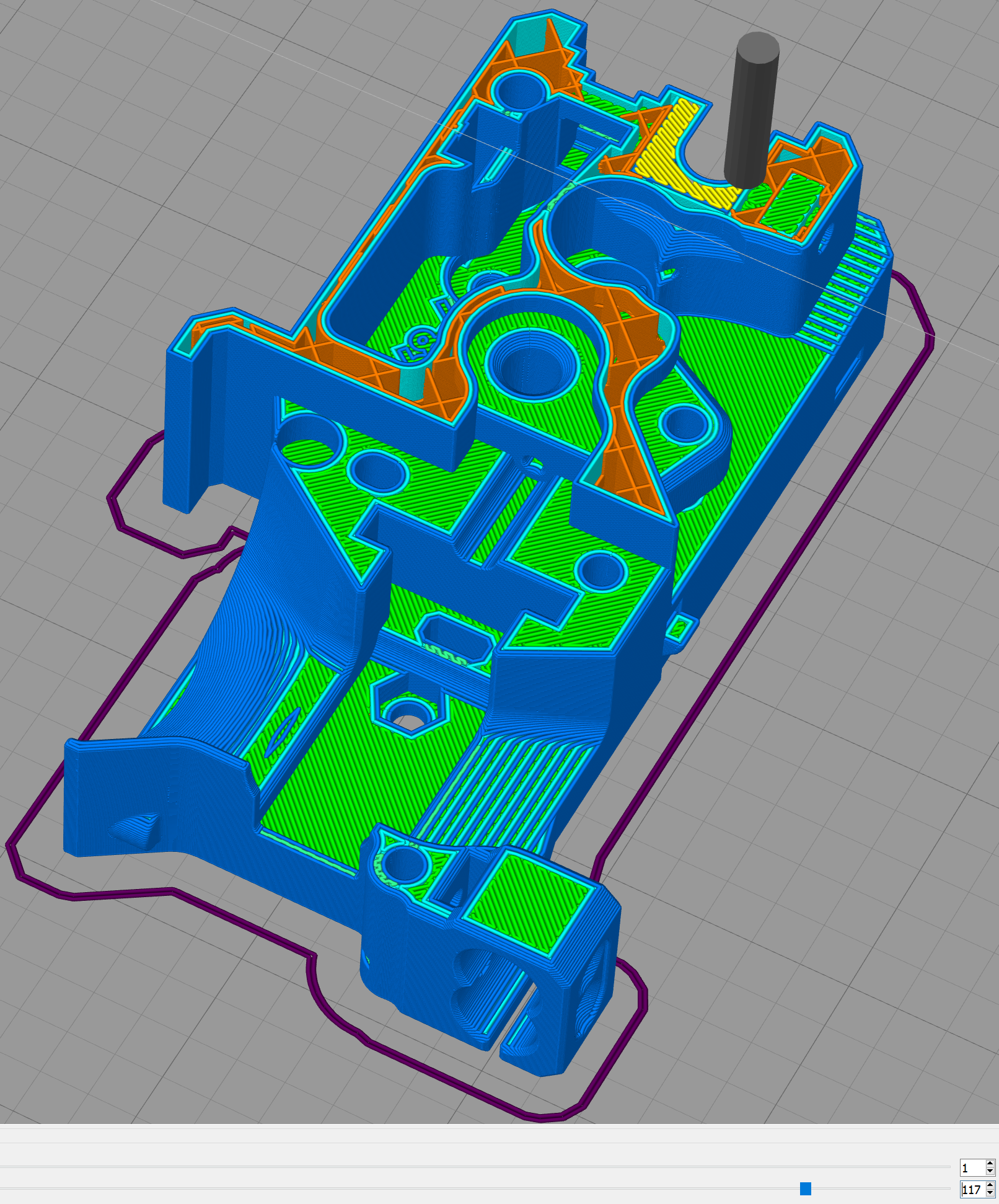Increment the spin box showing 1
Image resolution: width=999 pixels, height=1204 pixels.
[x=990, y=1164]
